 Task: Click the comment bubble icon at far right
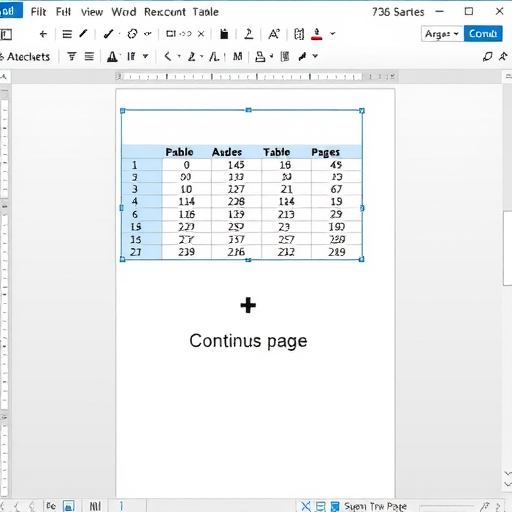[487, 57]
